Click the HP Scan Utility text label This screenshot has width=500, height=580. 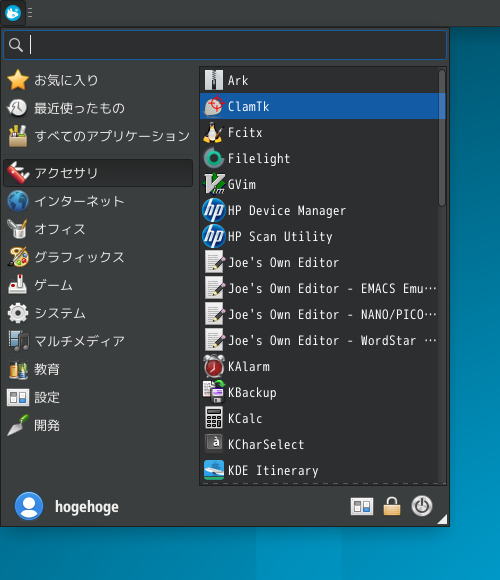[280, 236]
